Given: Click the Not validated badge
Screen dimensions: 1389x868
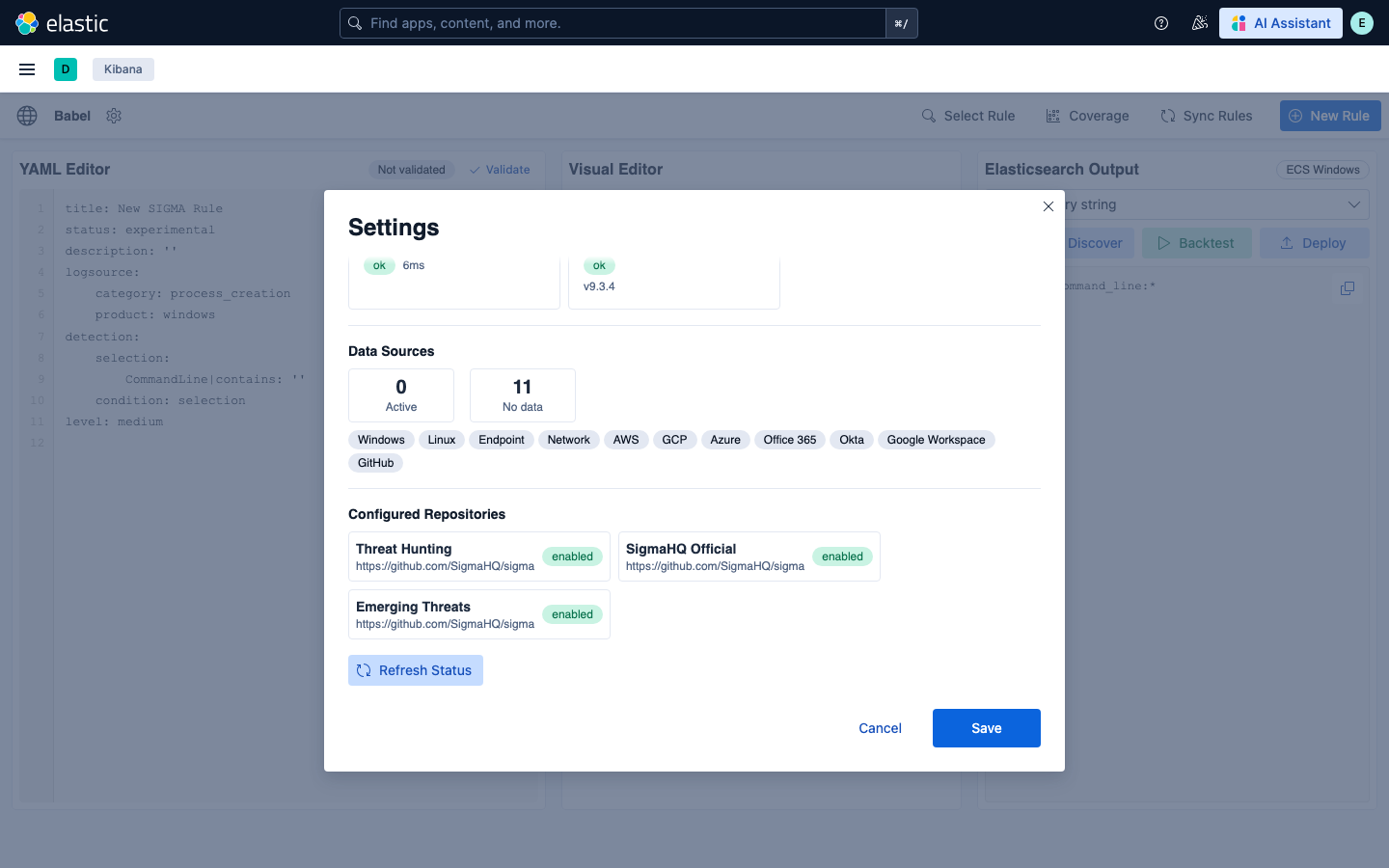Looking at the screenshot, I should (x=412, y=170).
